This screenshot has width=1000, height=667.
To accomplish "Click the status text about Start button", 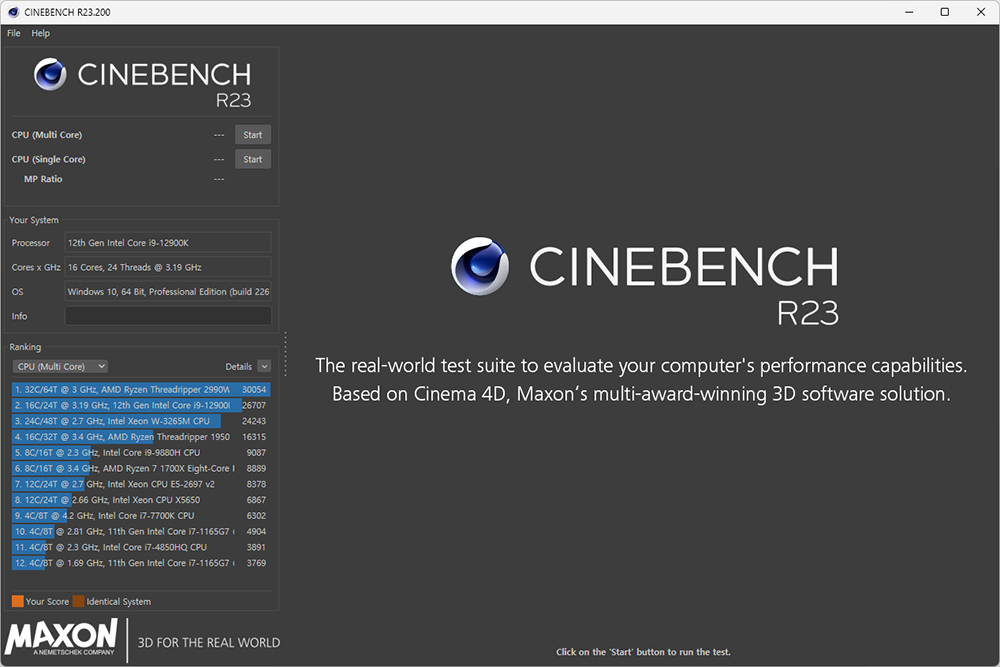I will [x=643, y=652].
